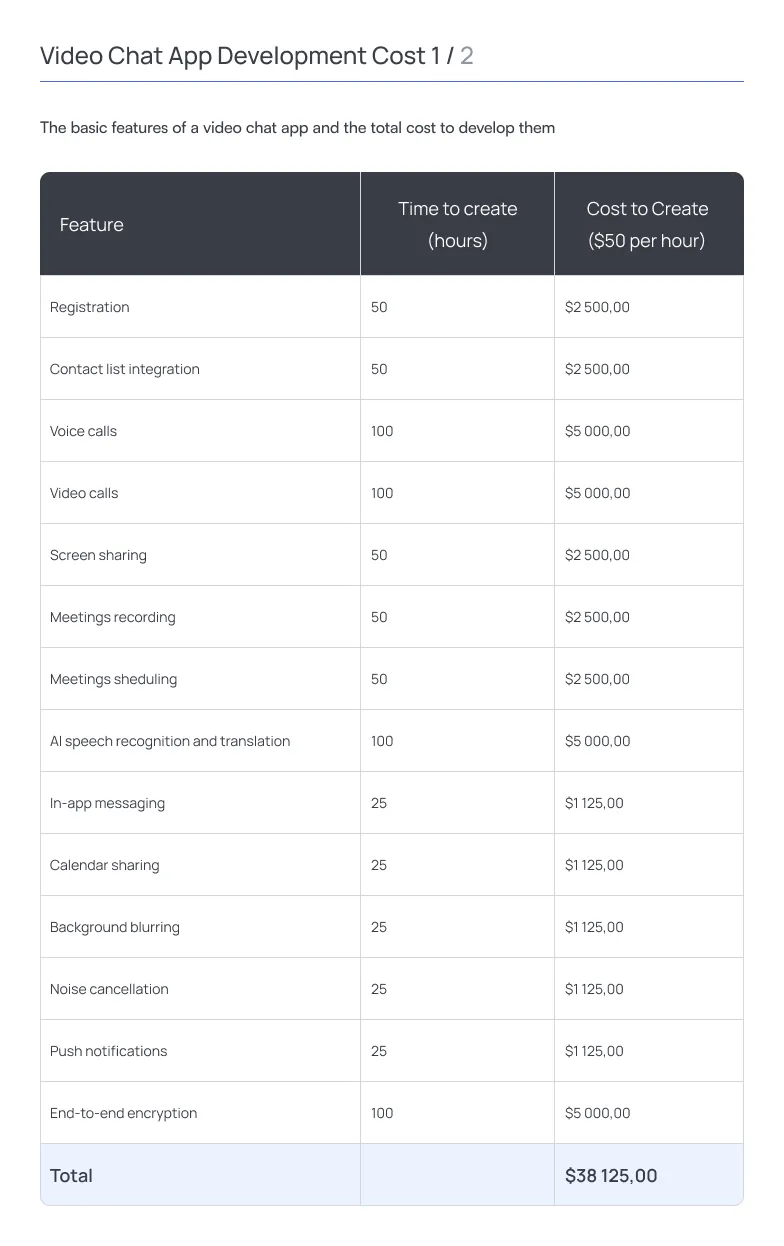Click the 'Cost to Create ($50 per hour)' header

pos(647,224)
